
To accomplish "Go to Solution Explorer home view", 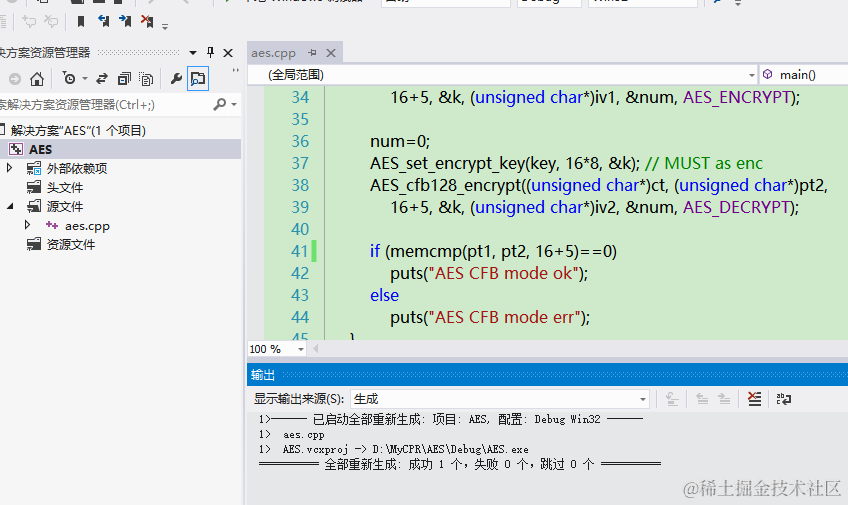I will click(37, 79).
